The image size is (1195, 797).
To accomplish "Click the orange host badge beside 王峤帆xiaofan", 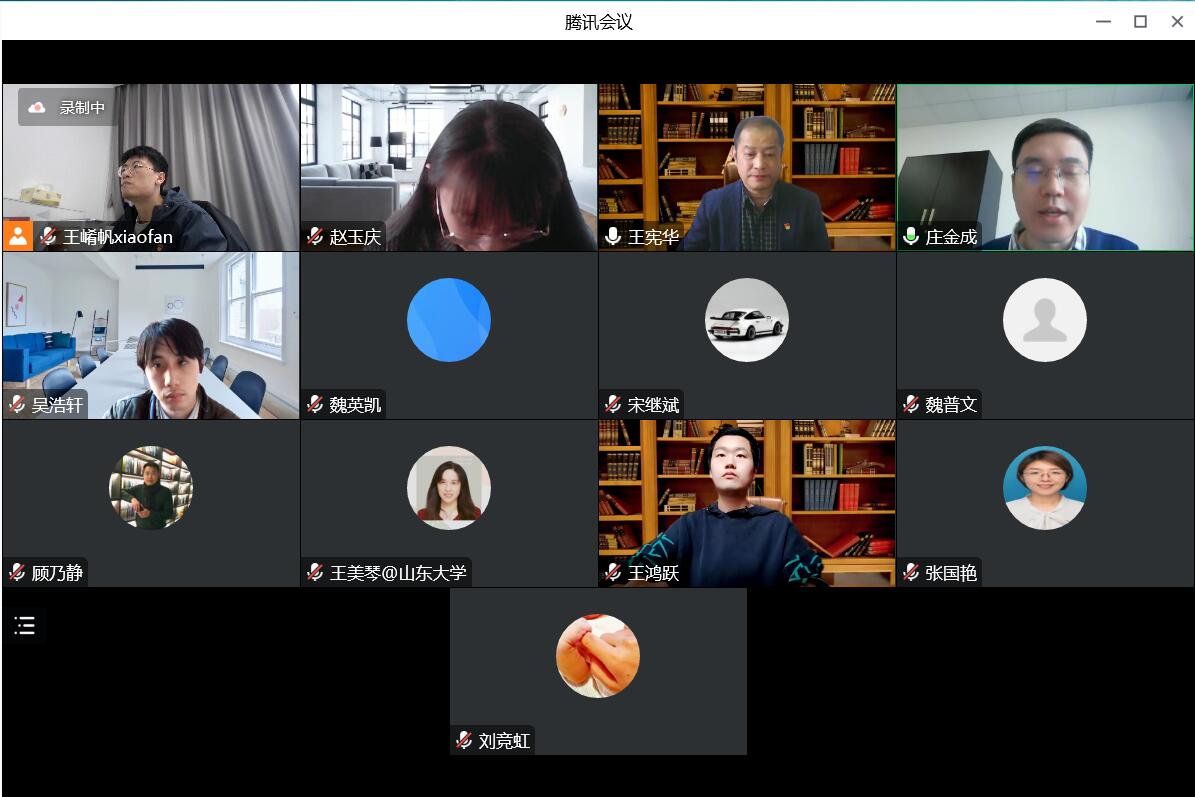I will tap(18, 236).
